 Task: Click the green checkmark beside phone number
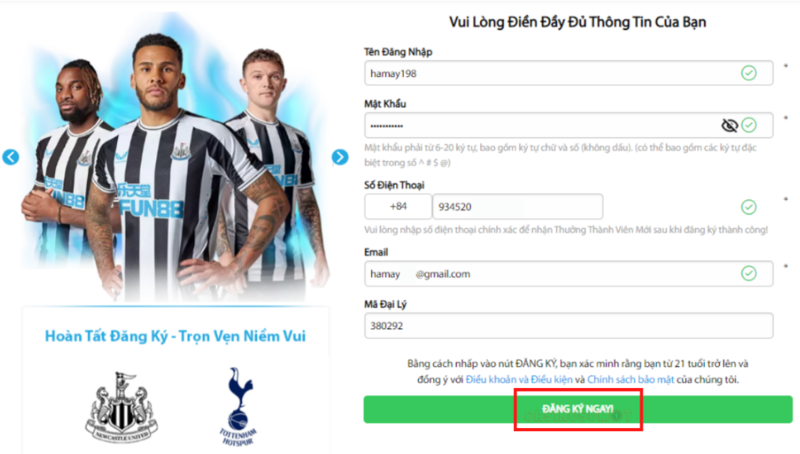748,207
